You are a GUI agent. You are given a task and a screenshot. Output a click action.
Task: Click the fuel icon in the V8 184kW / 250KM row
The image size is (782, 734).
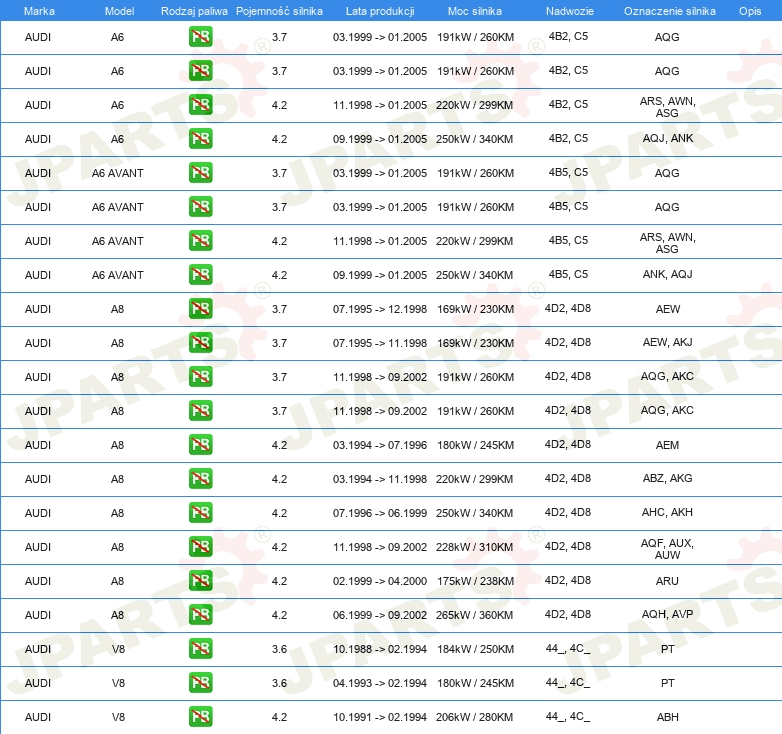coord(200,648)
